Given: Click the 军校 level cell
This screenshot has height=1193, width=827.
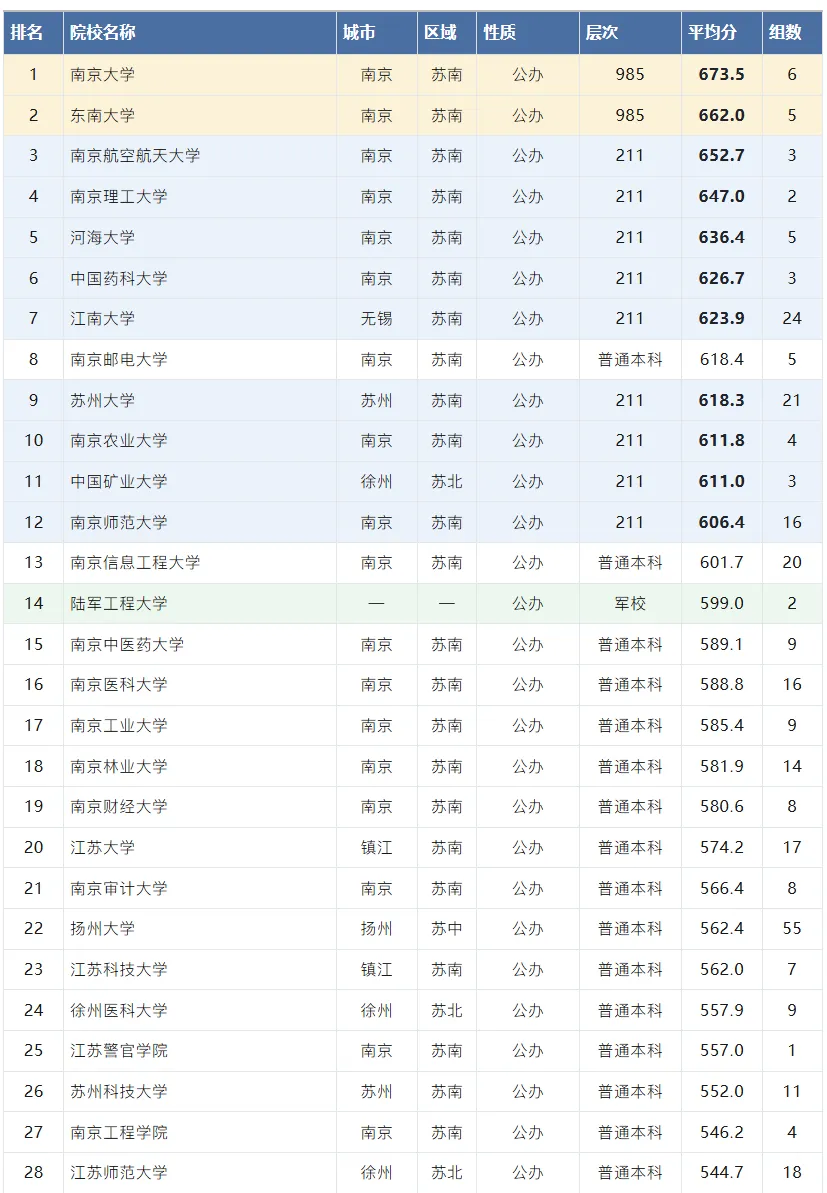Looking at the screenshot, I should [x=630, y=603].
